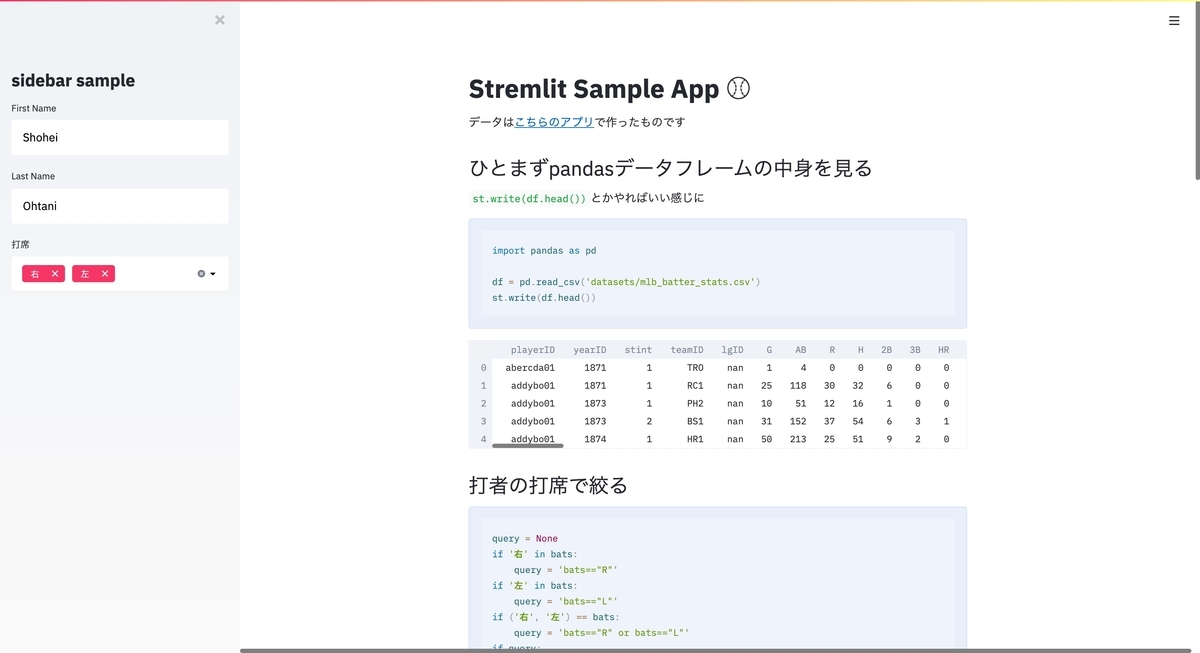Click the sidebar sample heading
This screenshot has width=1200, height=653.
coord(71,80)
